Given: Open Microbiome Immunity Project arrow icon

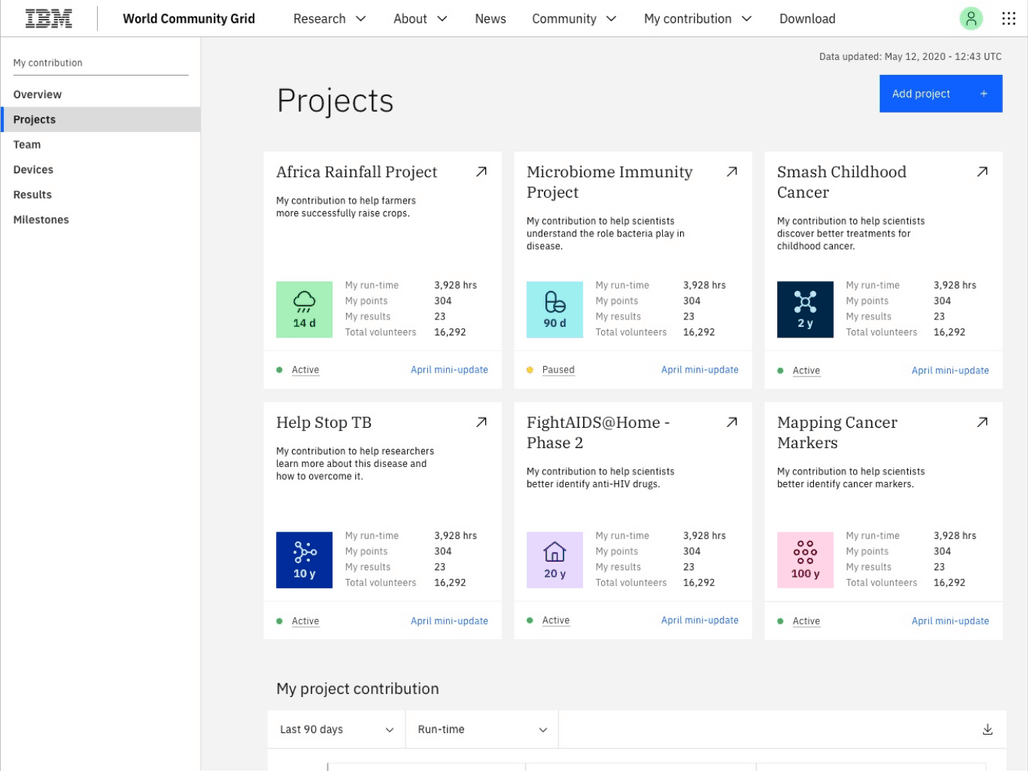Looking at the screenshot, I should [732, 172].
